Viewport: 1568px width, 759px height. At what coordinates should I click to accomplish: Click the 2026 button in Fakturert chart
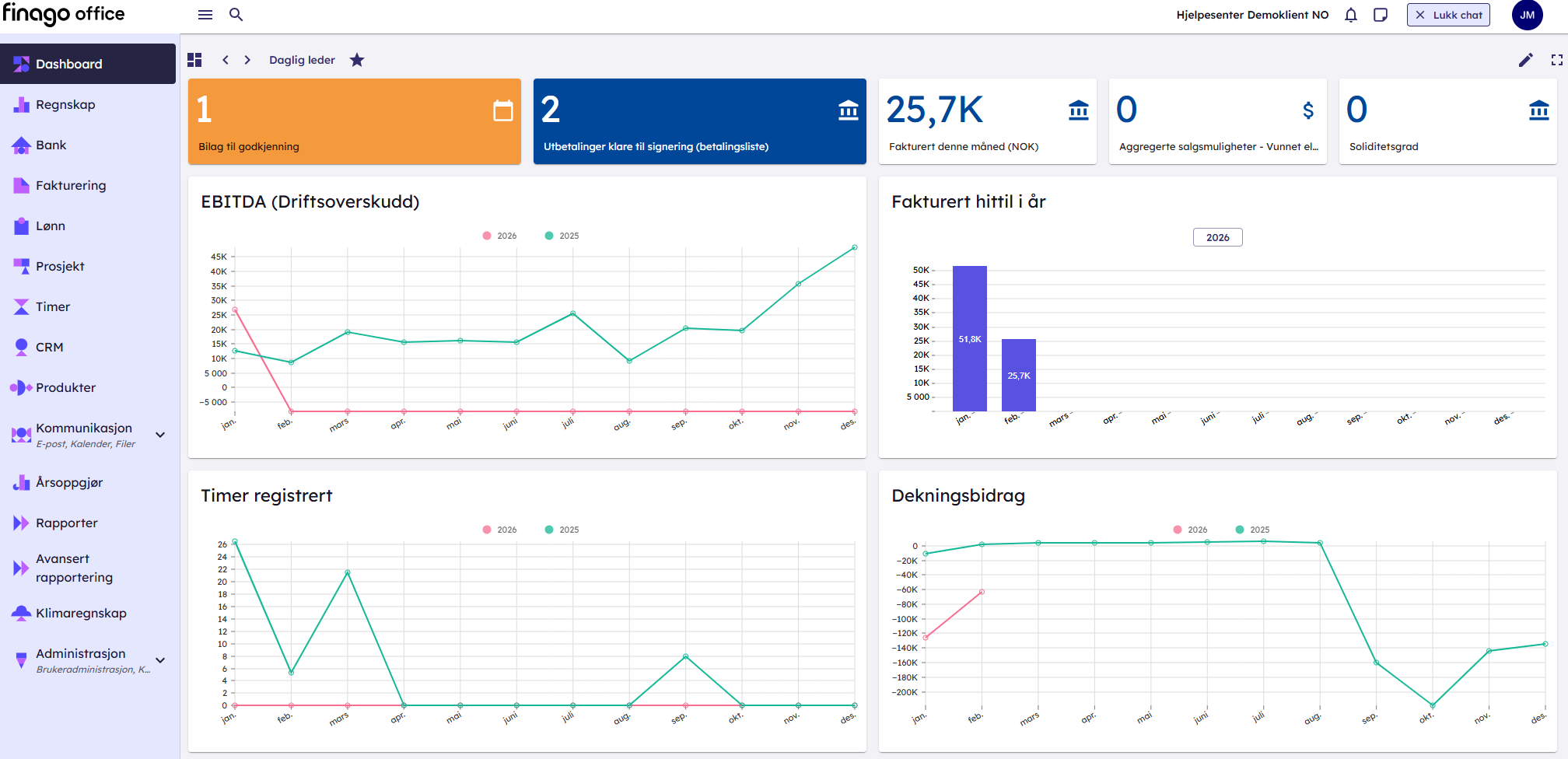[1217, 237]
